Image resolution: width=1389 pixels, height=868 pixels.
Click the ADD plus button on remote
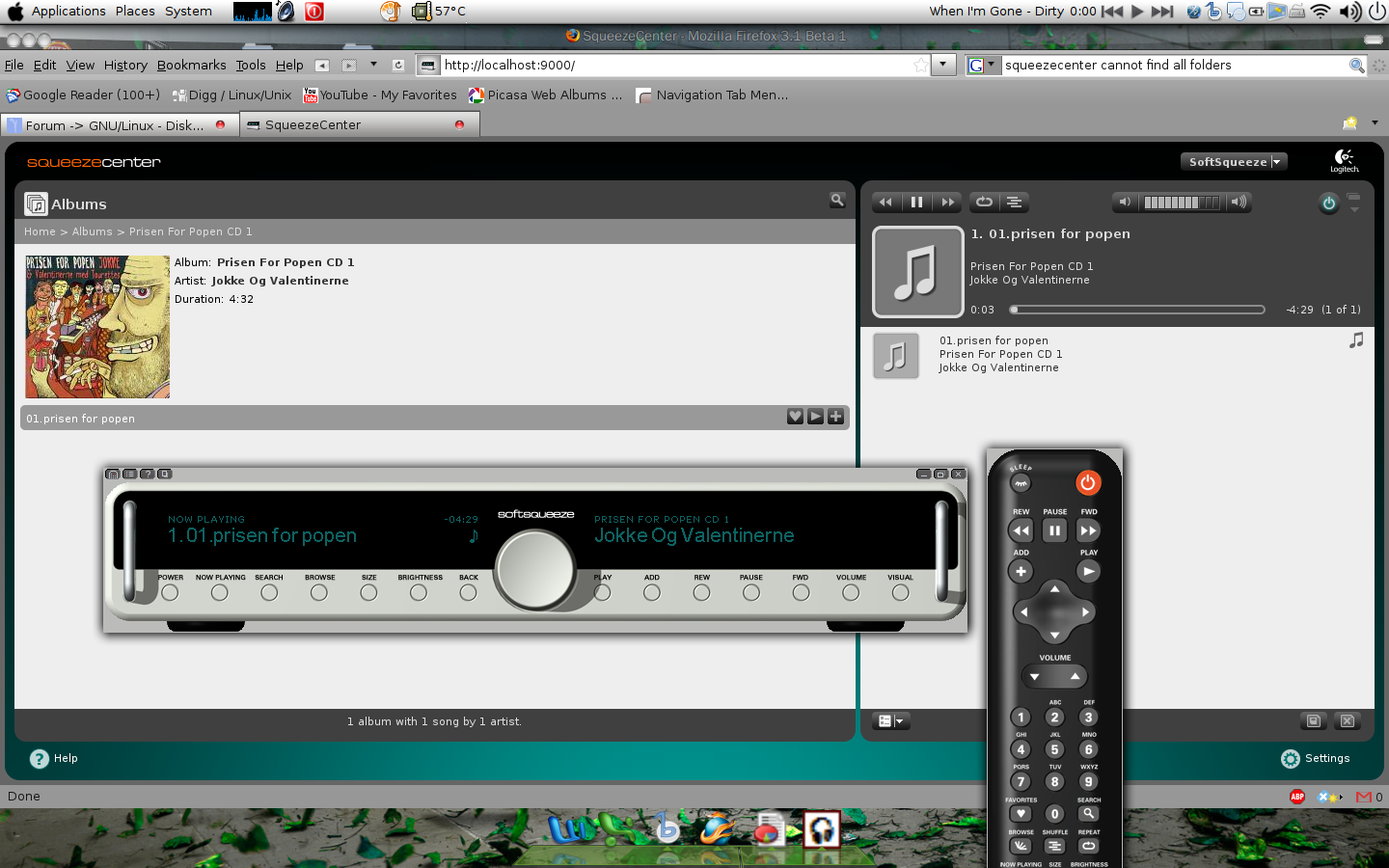coord(1021,571)
